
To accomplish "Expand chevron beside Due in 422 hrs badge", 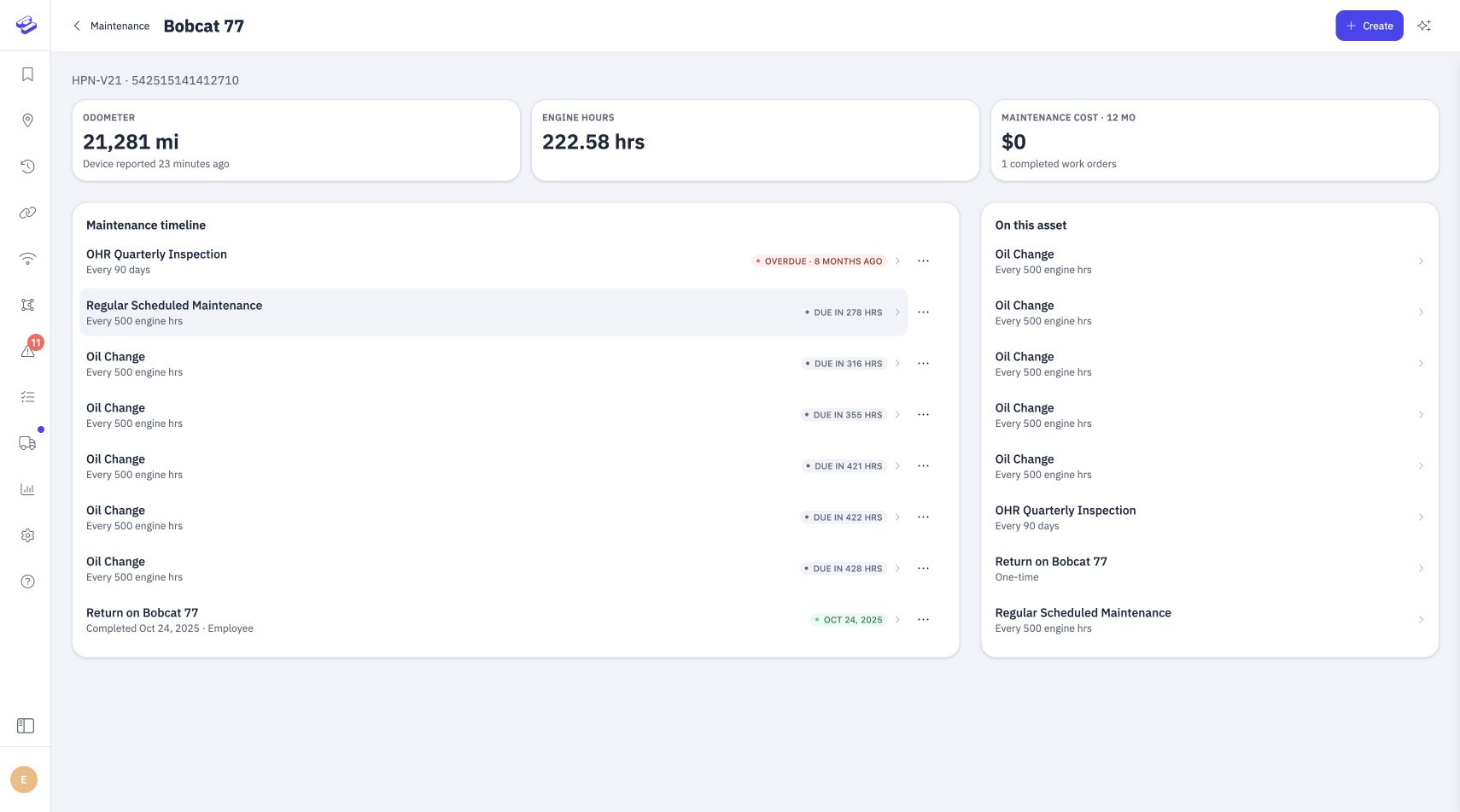I will coord(897,517).
